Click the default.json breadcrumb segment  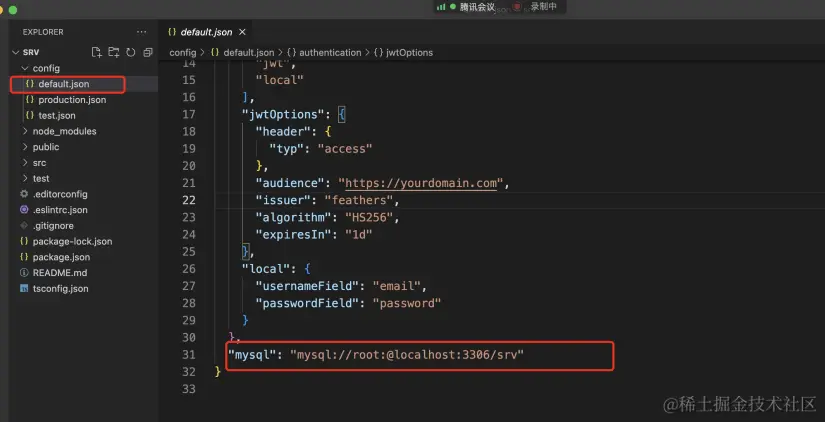[248, 53]
